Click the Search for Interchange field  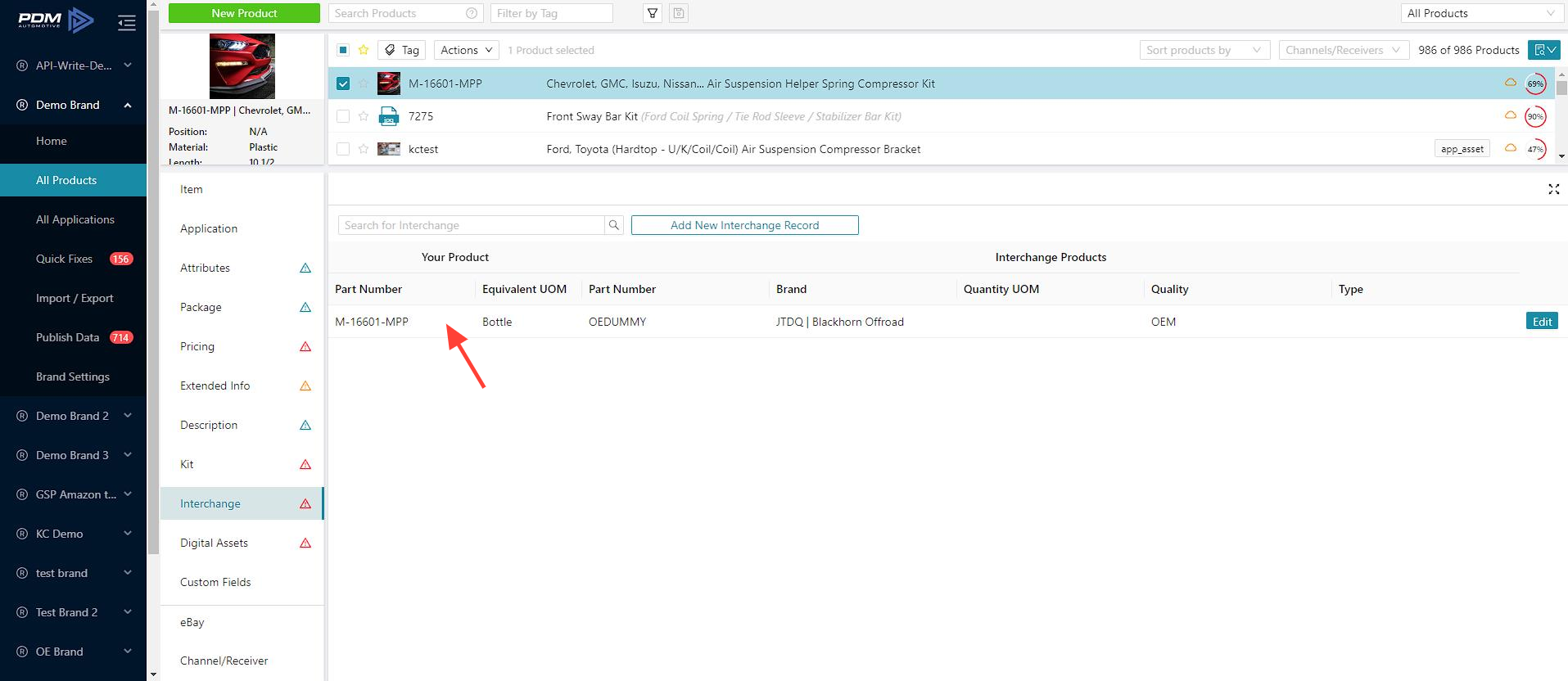pos(471,225)
